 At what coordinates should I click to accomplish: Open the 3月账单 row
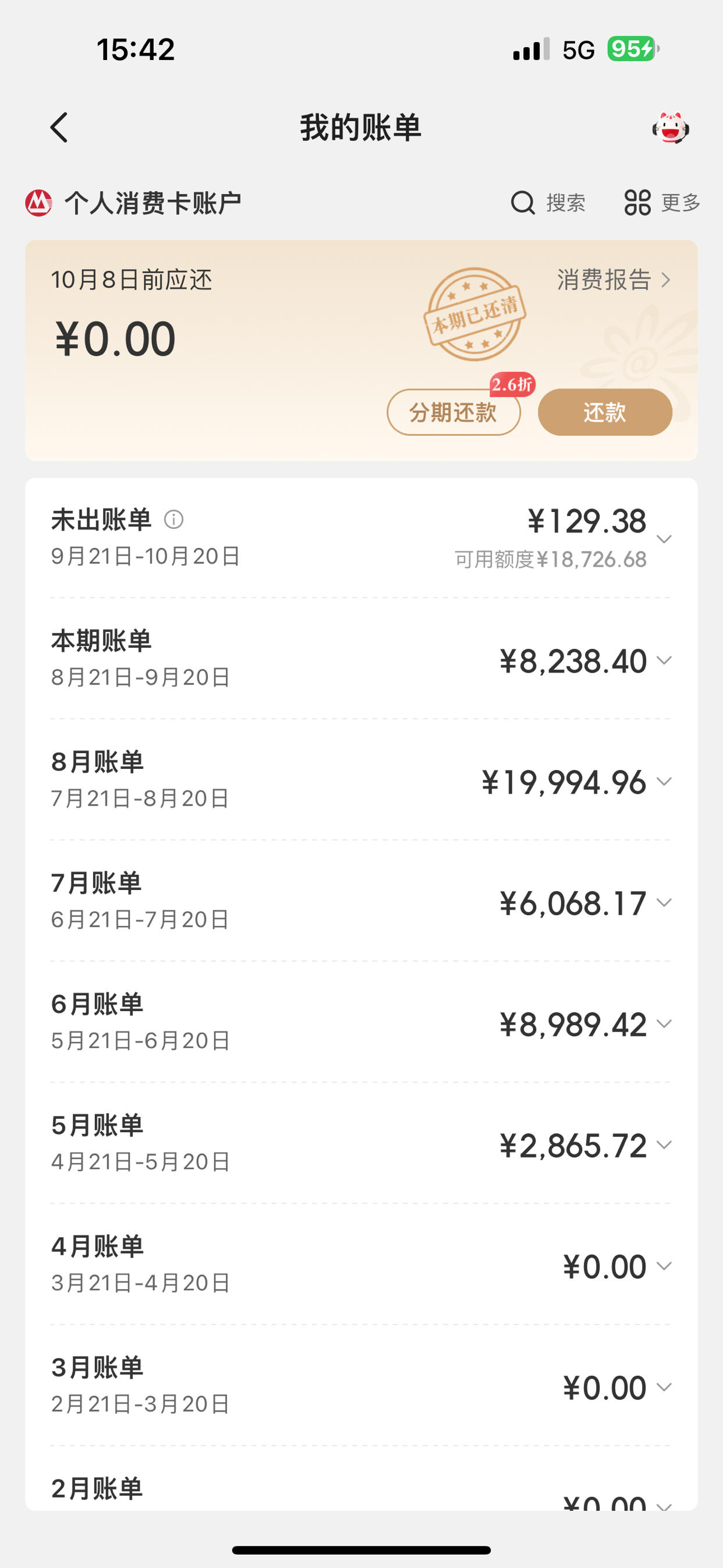pyautogui.click(x=361, y=1385)
